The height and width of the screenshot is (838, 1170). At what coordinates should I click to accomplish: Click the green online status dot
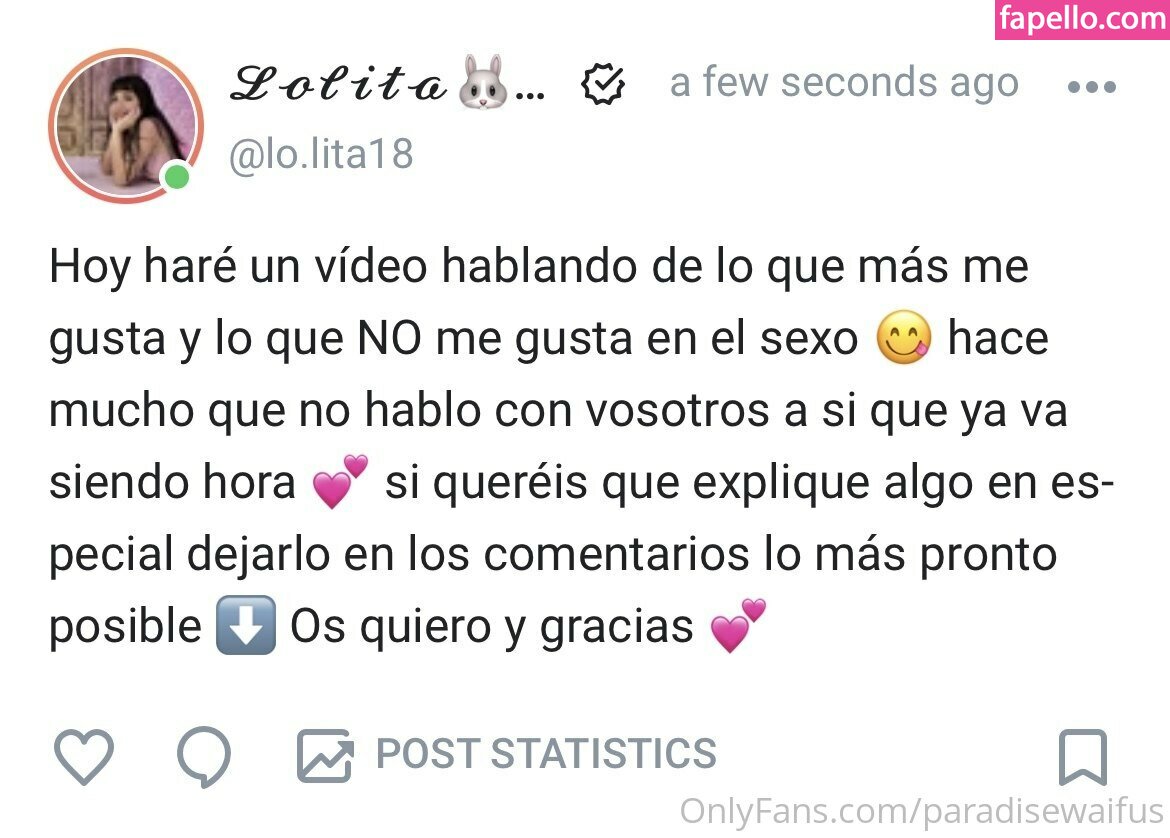(177, 178)
